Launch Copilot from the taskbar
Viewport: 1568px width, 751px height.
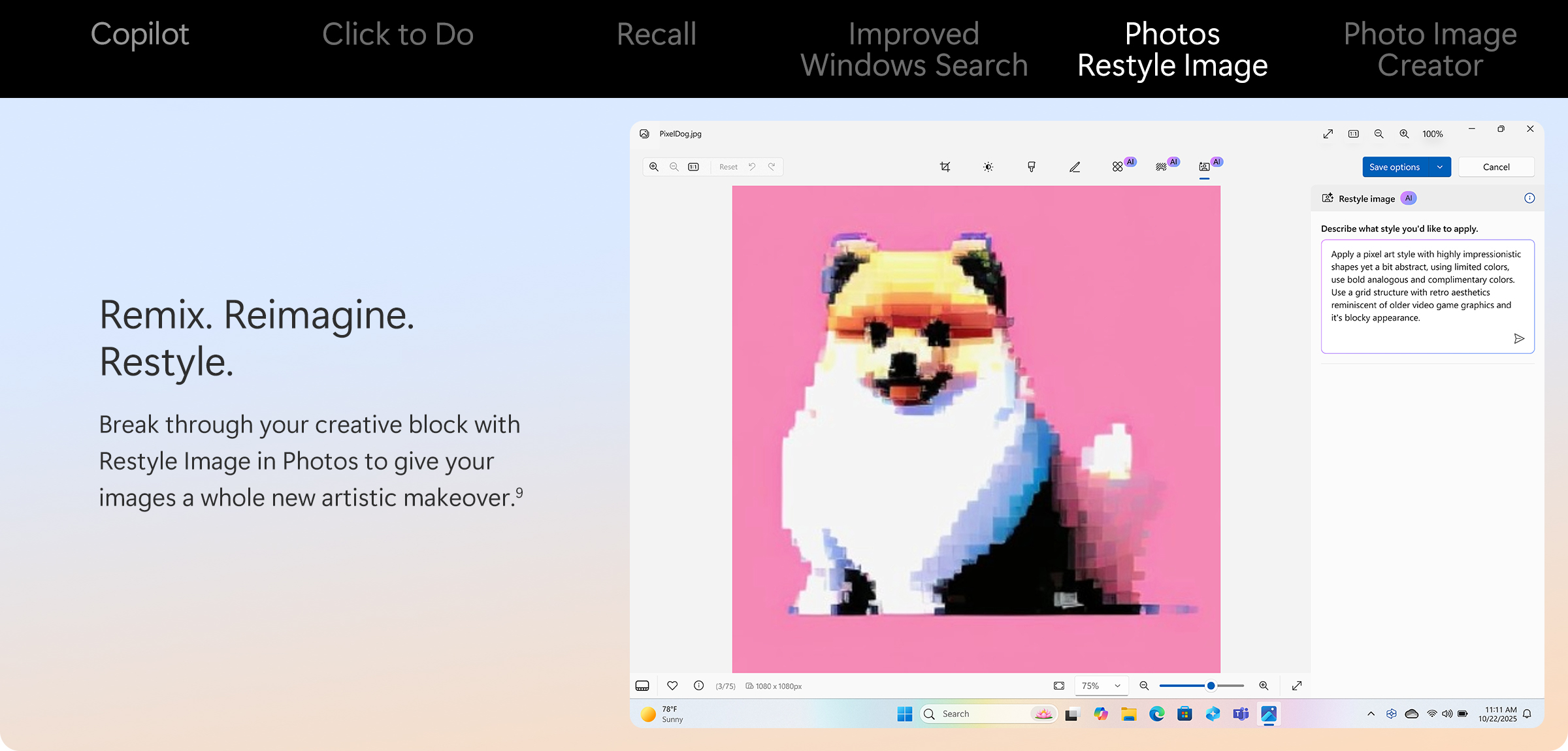click(1101, 714)
